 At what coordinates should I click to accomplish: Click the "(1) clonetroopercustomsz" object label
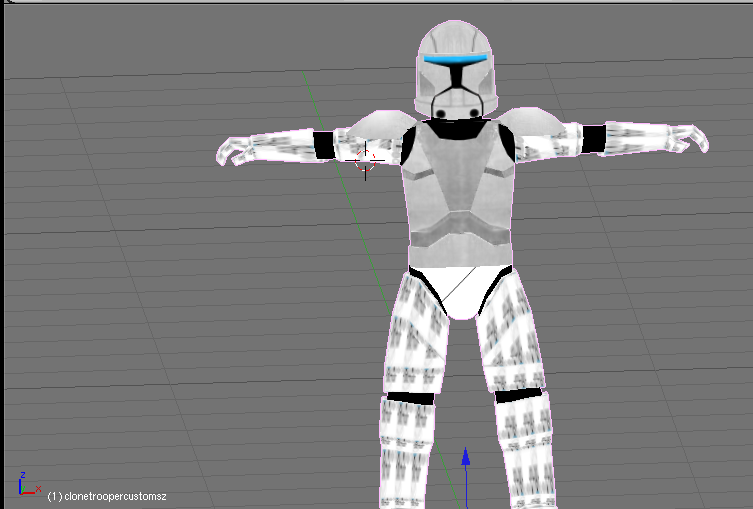coord(107,496)
